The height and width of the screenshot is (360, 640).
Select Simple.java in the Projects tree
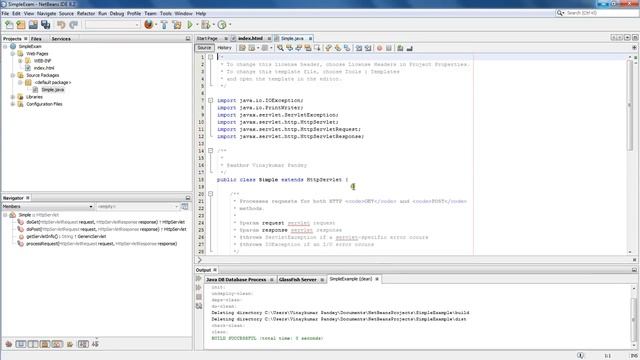(53, 90)
